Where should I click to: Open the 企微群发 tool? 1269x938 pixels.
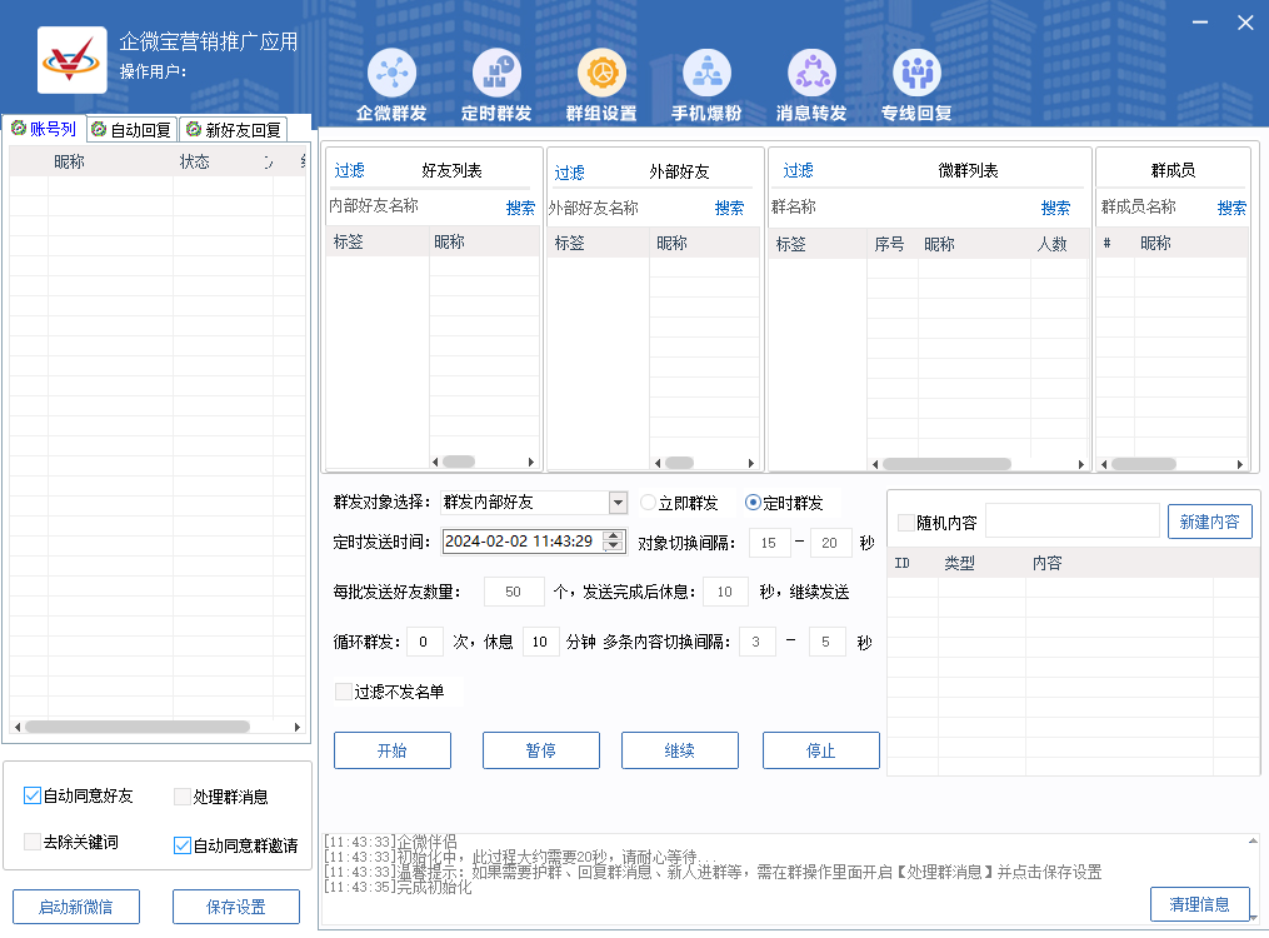click(x=391, y=75)
